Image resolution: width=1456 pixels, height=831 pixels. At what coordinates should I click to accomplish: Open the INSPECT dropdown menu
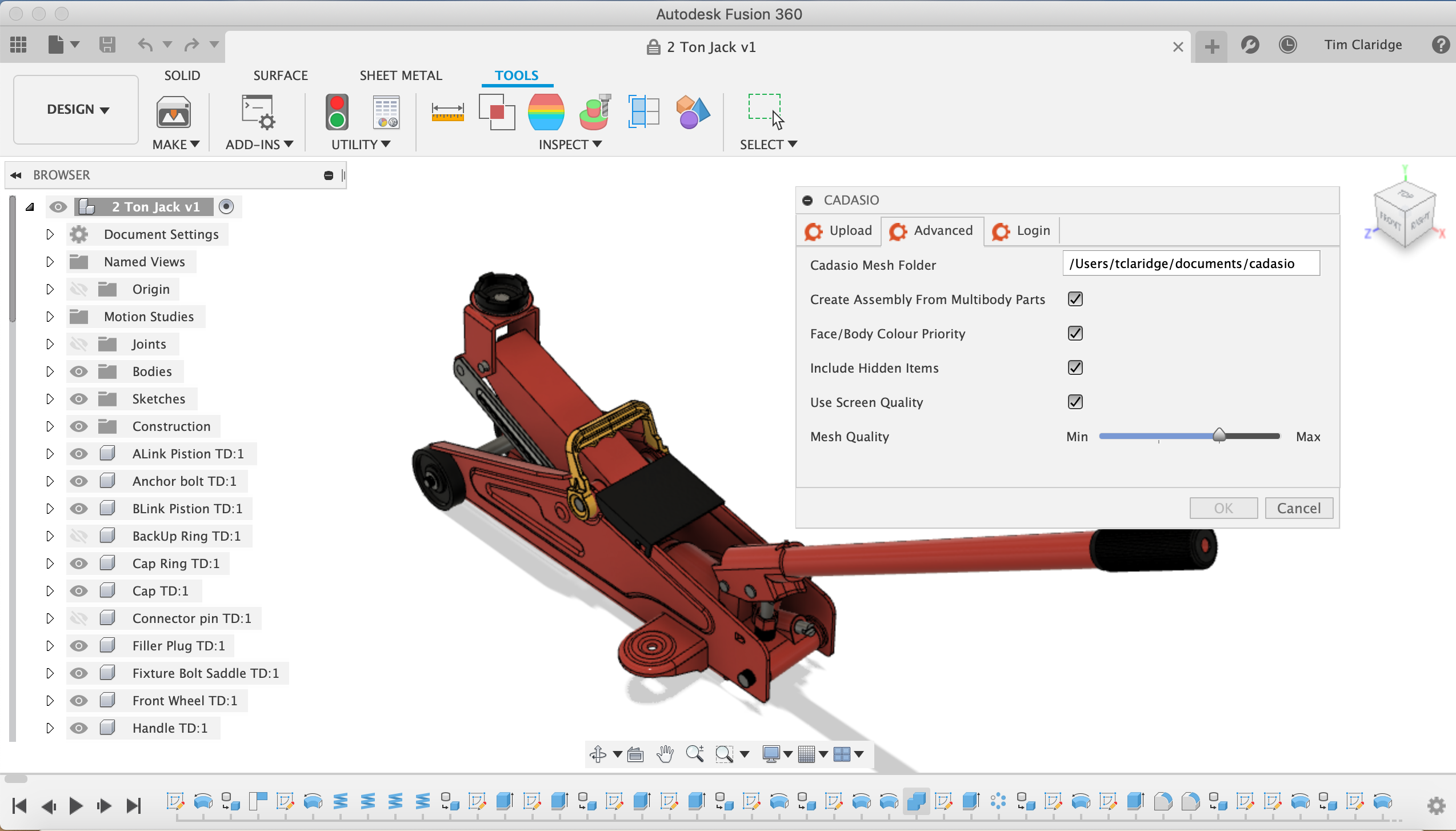pos(570,145)
